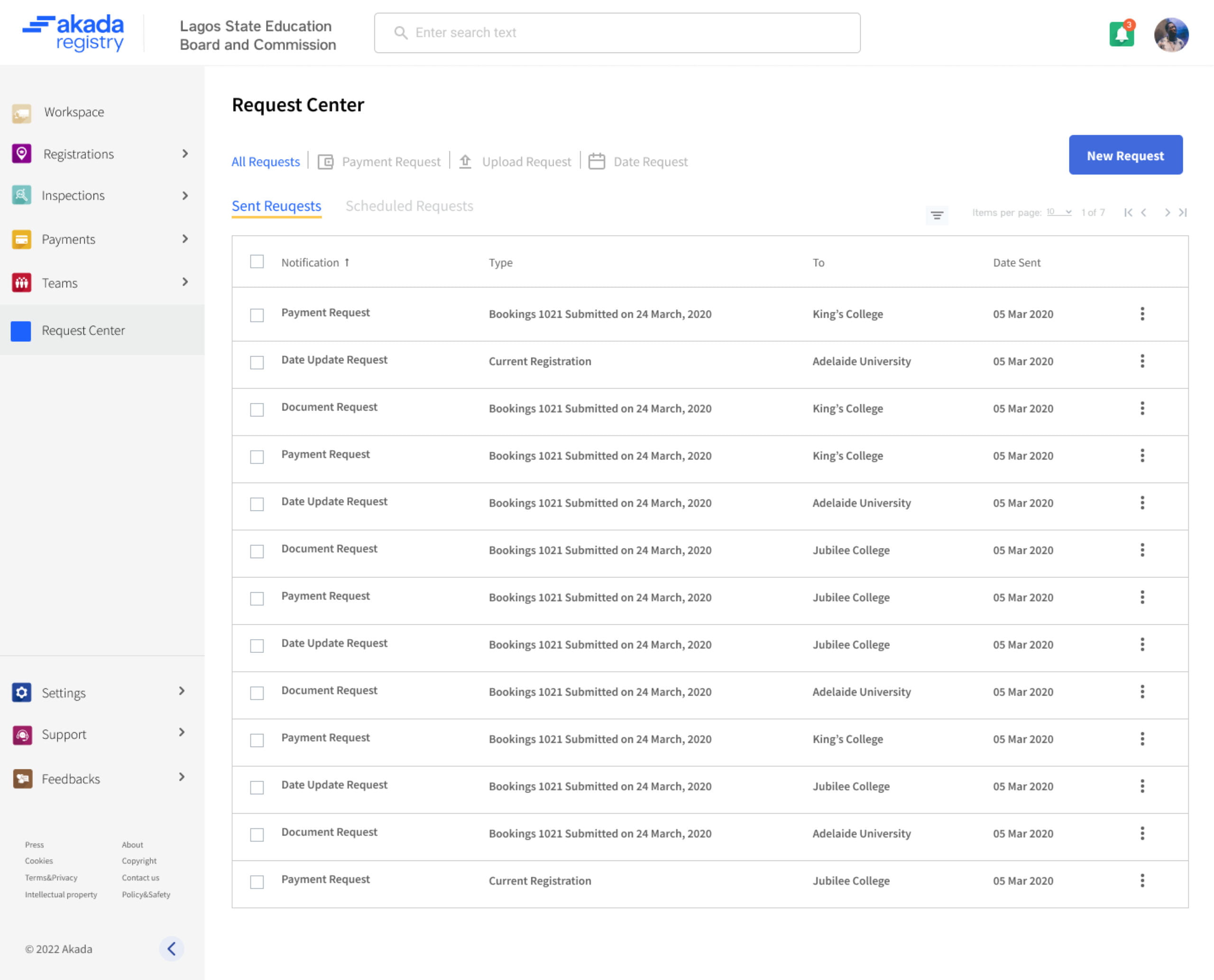The width and height of the screenshot is (1214, 980).
Task: Switch to Scheduled Requests tab
Action: click(409, 206)
